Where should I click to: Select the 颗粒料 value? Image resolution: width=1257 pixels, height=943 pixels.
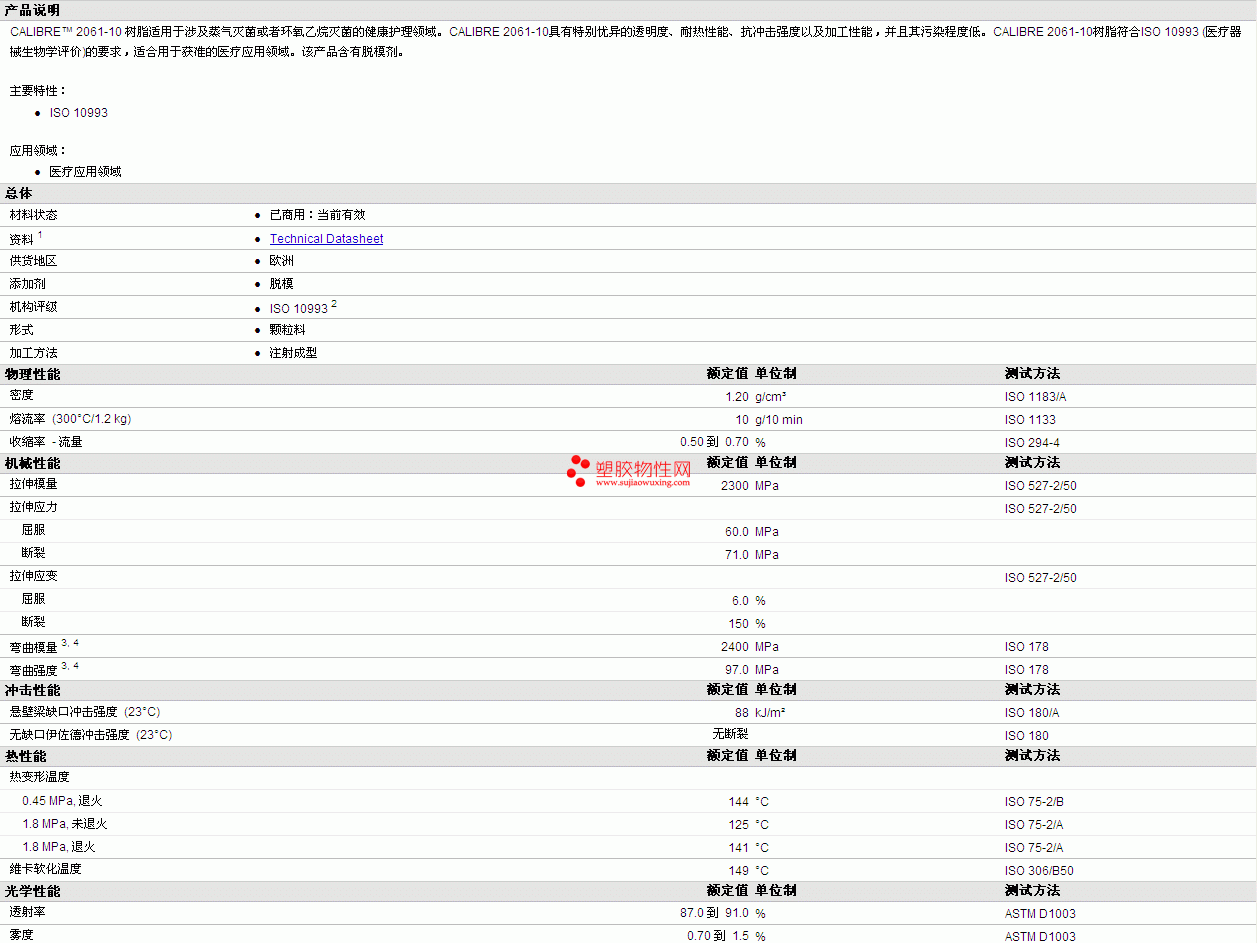point(288,330)
